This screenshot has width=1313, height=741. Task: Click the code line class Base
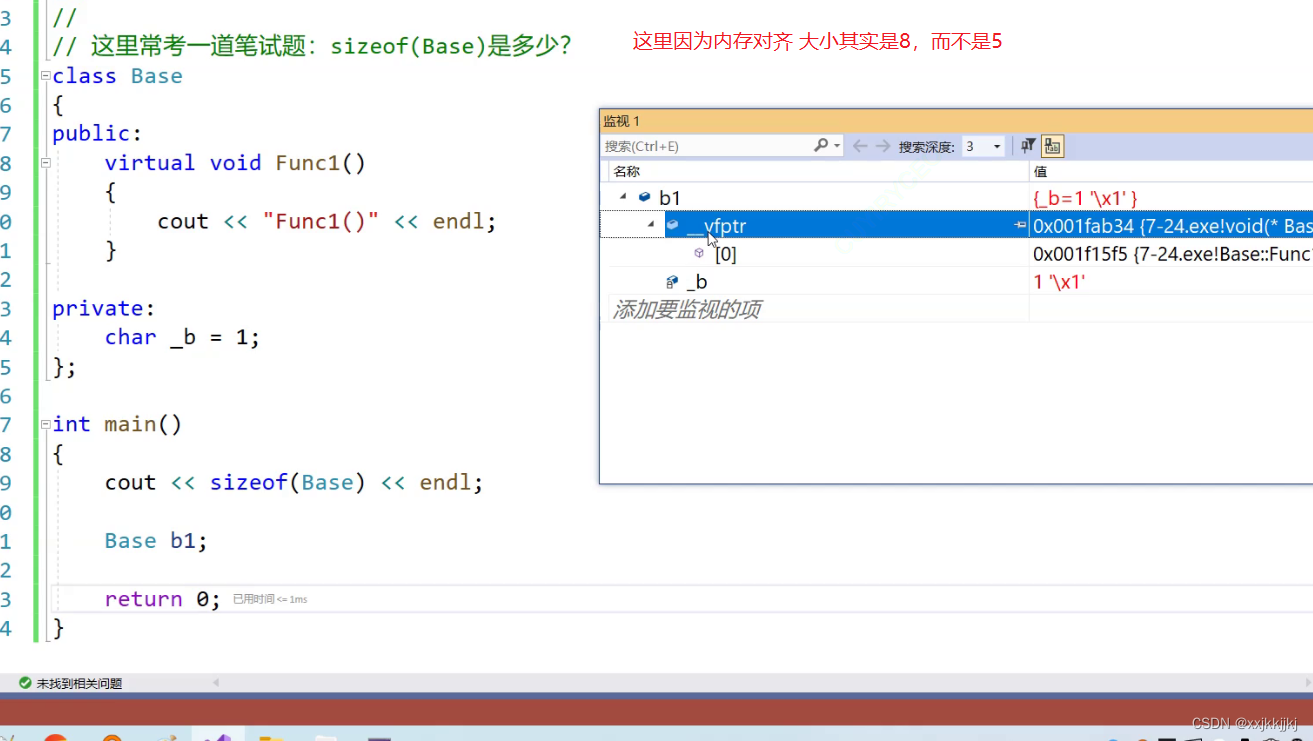pyautogui.click(x=117, y=76)
